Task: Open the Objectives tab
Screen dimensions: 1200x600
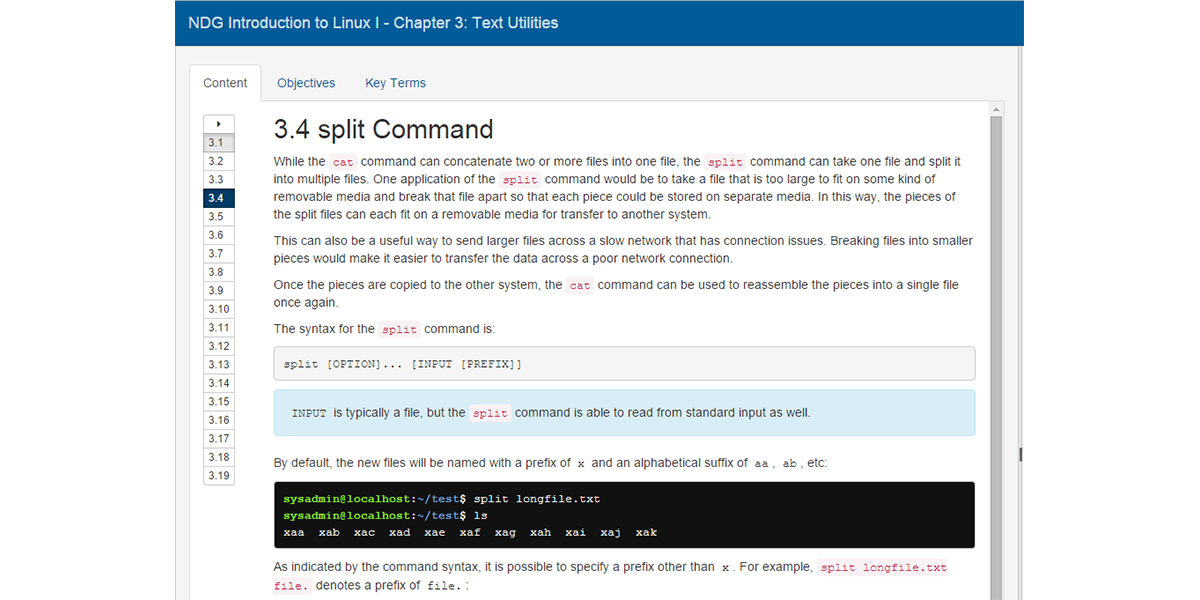Action: [306, 83]
